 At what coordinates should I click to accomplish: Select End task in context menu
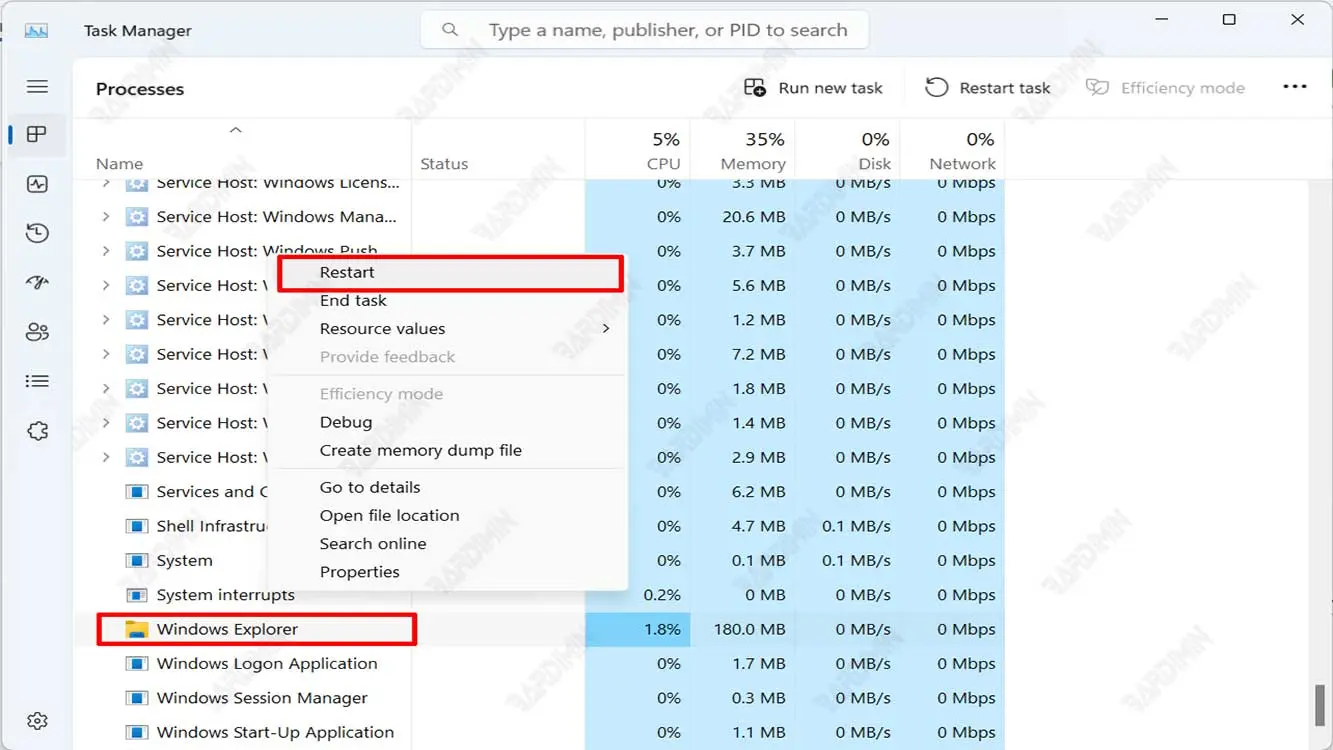[x=353, y=300]
